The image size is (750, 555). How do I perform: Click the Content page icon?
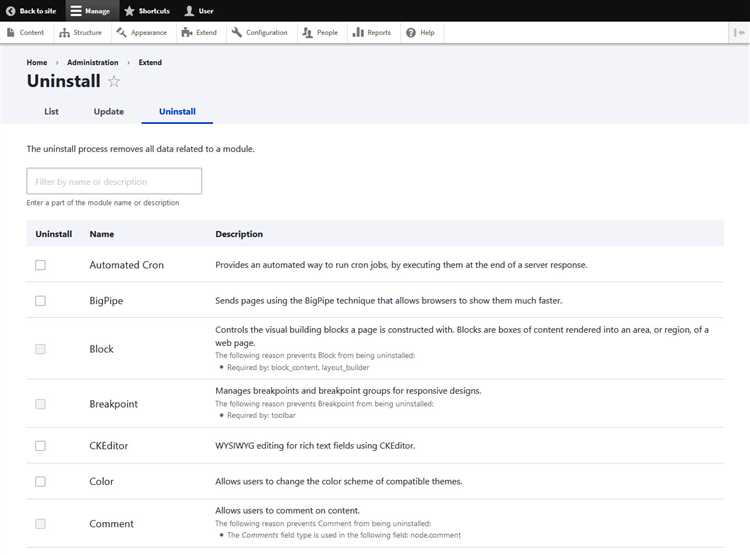click(11, 33)
